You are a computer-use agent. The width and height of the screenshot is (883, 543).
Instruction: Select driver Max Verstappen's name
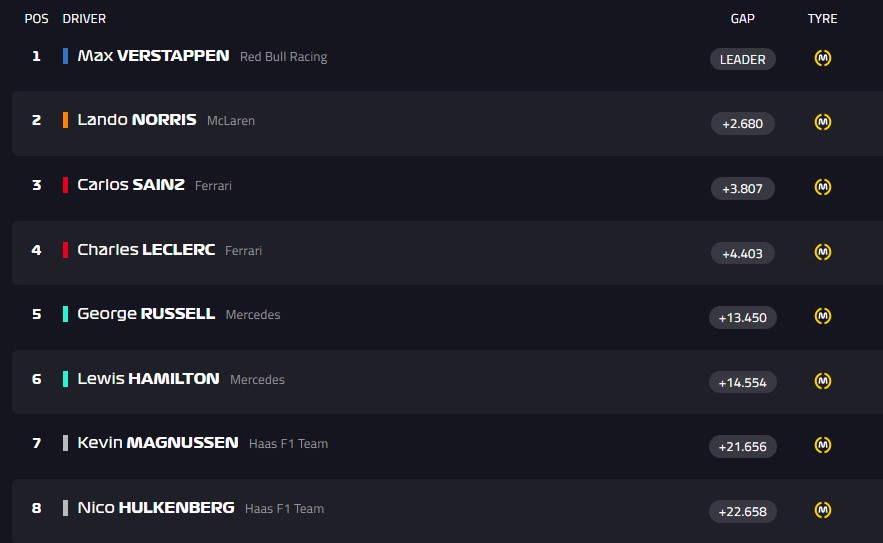pos(153,56)
